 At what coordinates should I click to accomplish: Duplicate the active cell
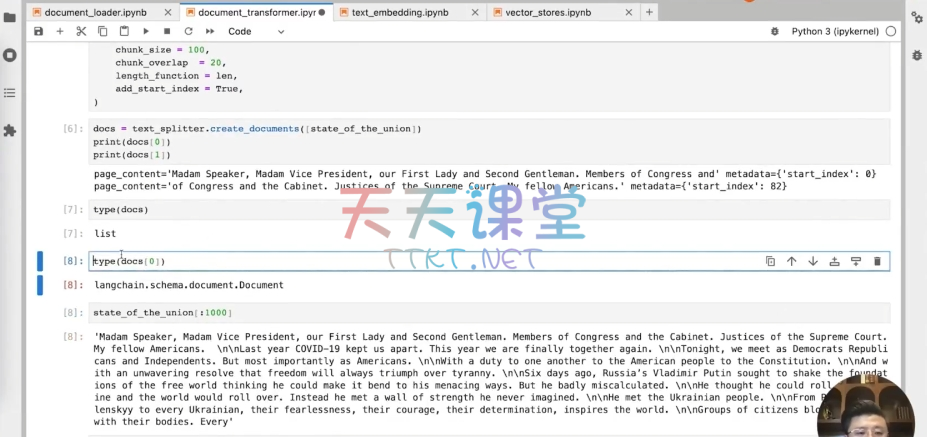click(x=770, y=261)
